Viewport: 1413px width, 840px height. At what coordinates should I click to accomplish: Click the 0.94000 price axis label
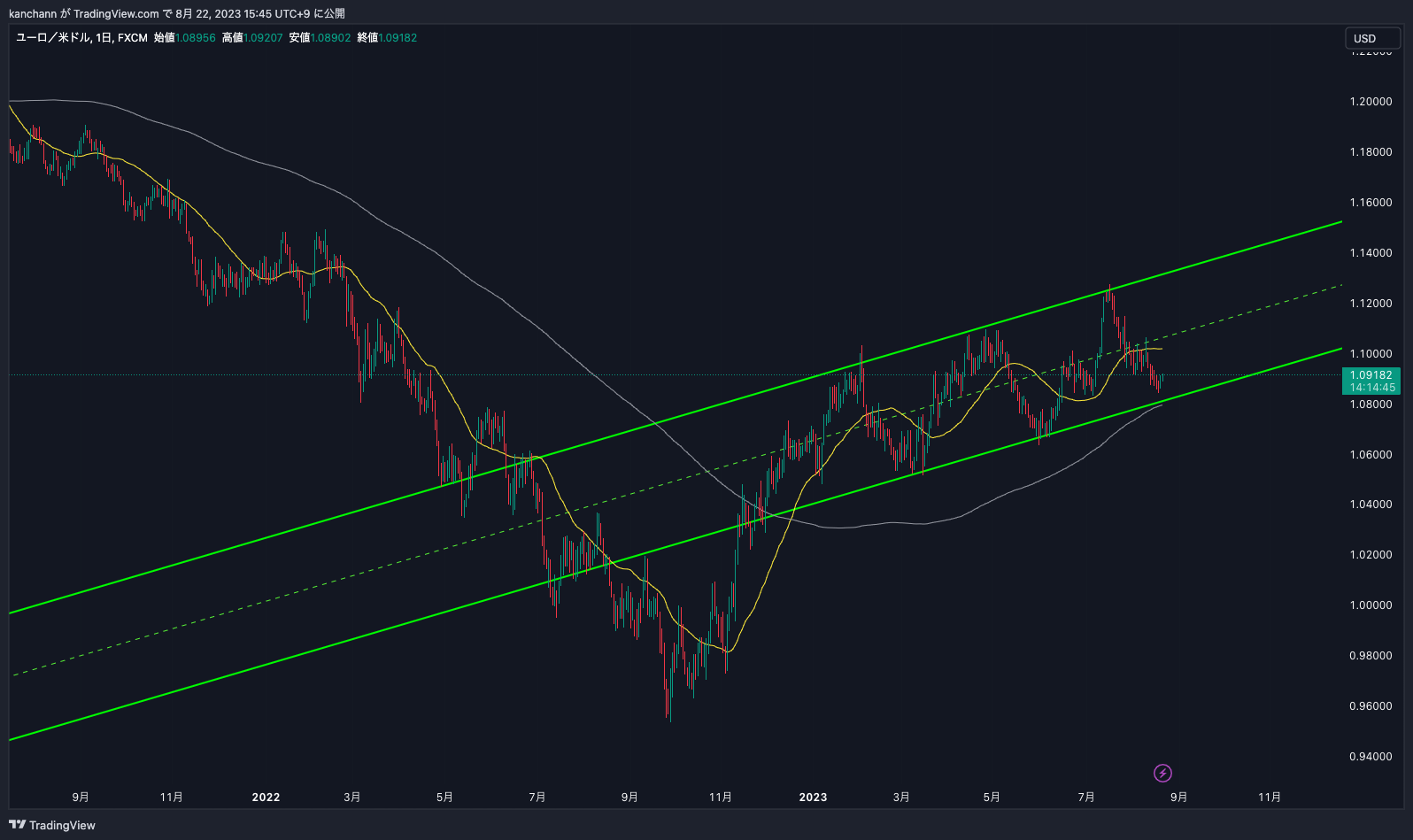tap(1371, 757)
